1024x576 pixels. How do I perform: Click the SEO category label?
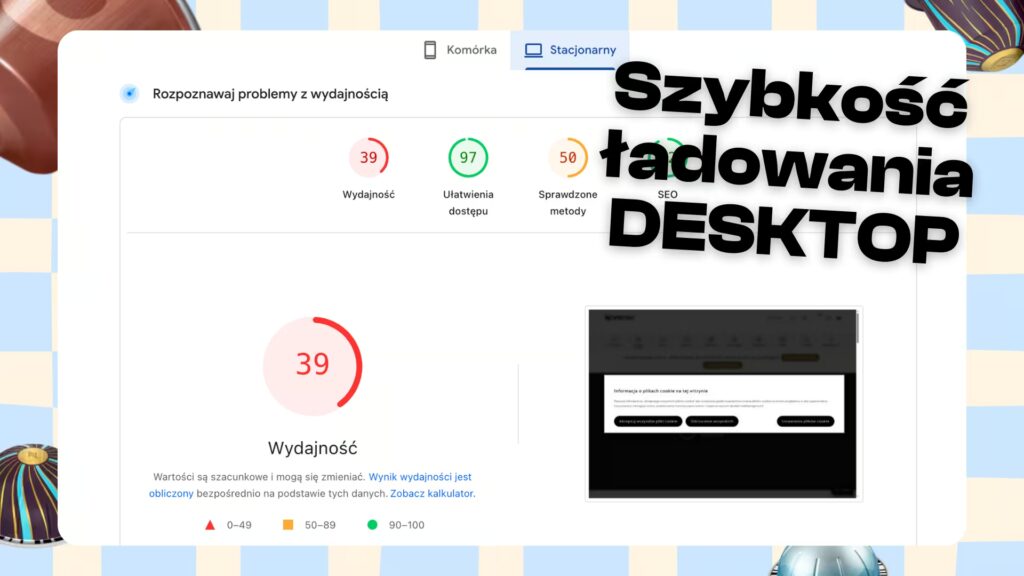pos(667,195)
